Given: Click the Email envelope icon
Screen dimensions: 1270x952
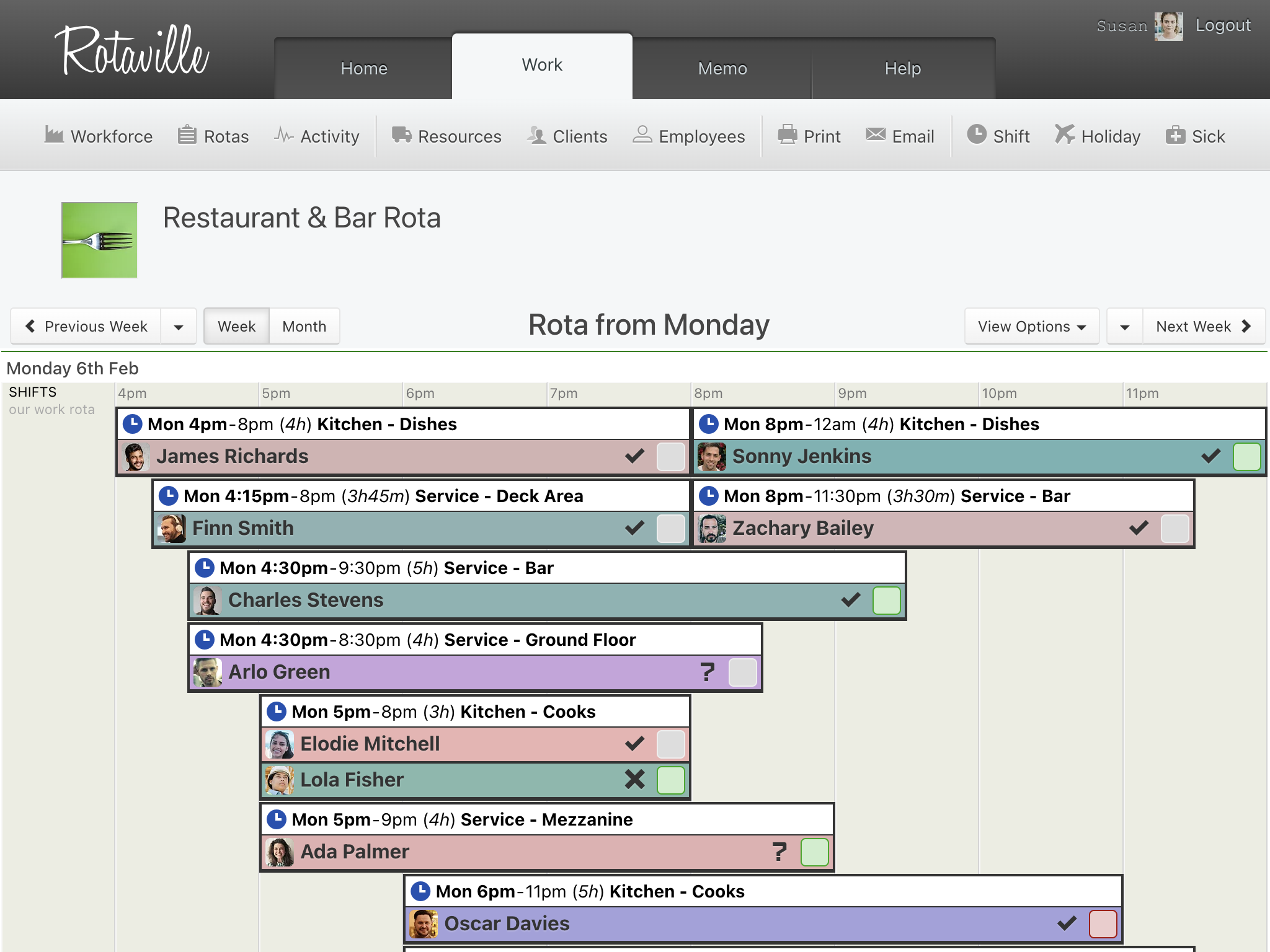Looking at the screenshot, I should point(876,134).
